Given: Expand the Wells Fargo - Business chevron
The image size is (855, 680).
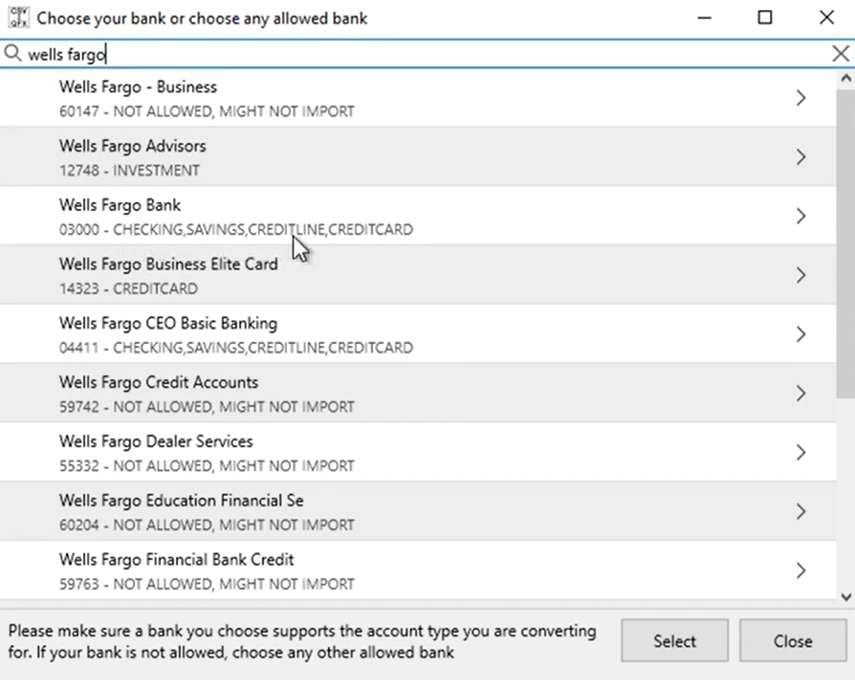Looking at the screenshot, I should [x=800, y=98].
